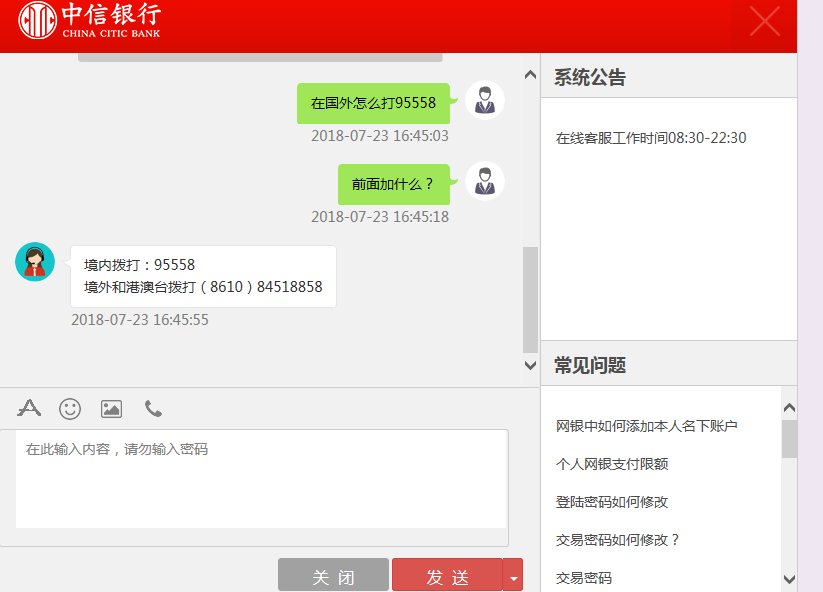Click the 发送 send button
This screenshot has width=823, height=592.
tap(448, 575)
